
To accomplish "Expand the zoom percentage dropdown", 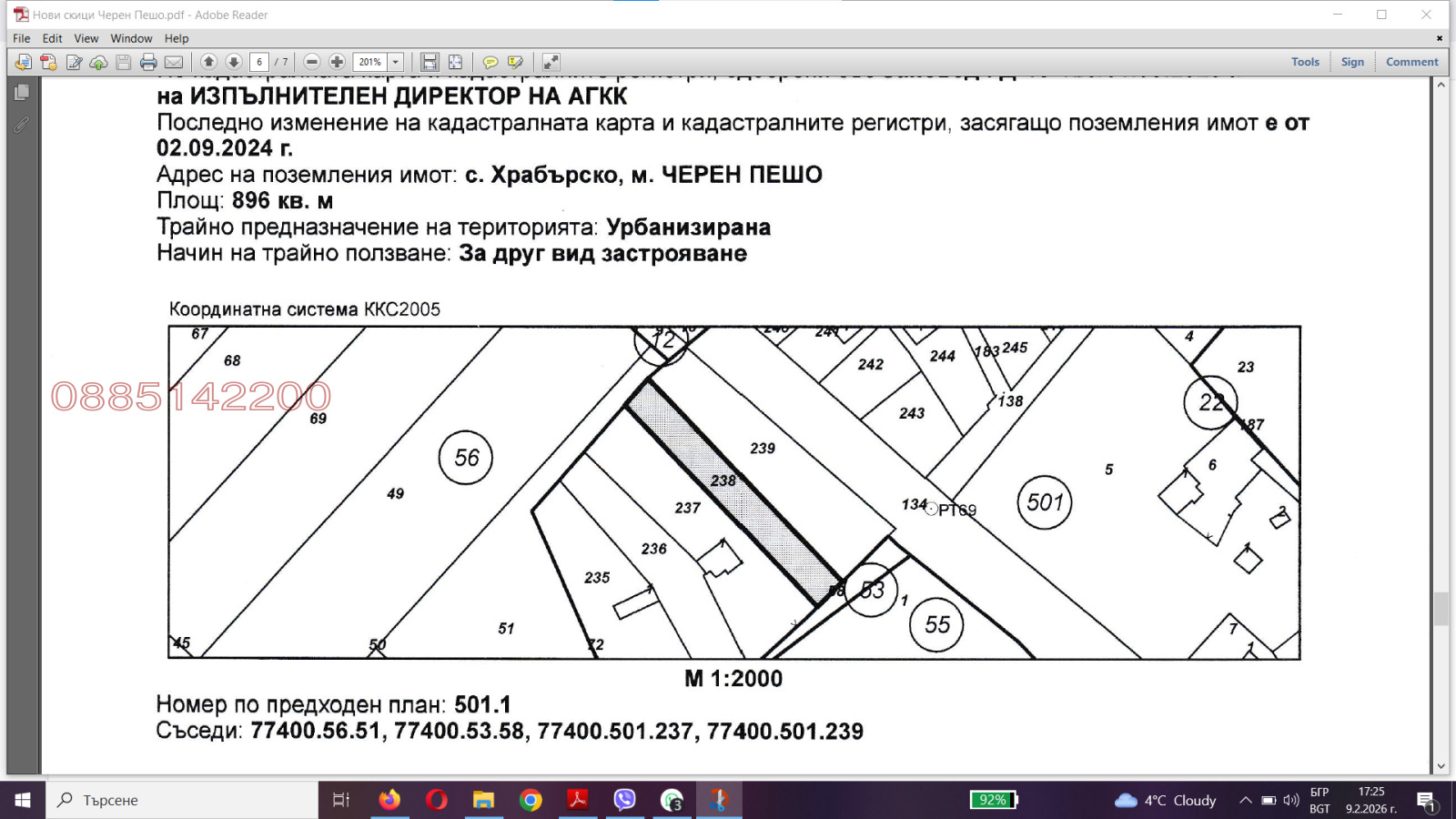I will 395,62.
